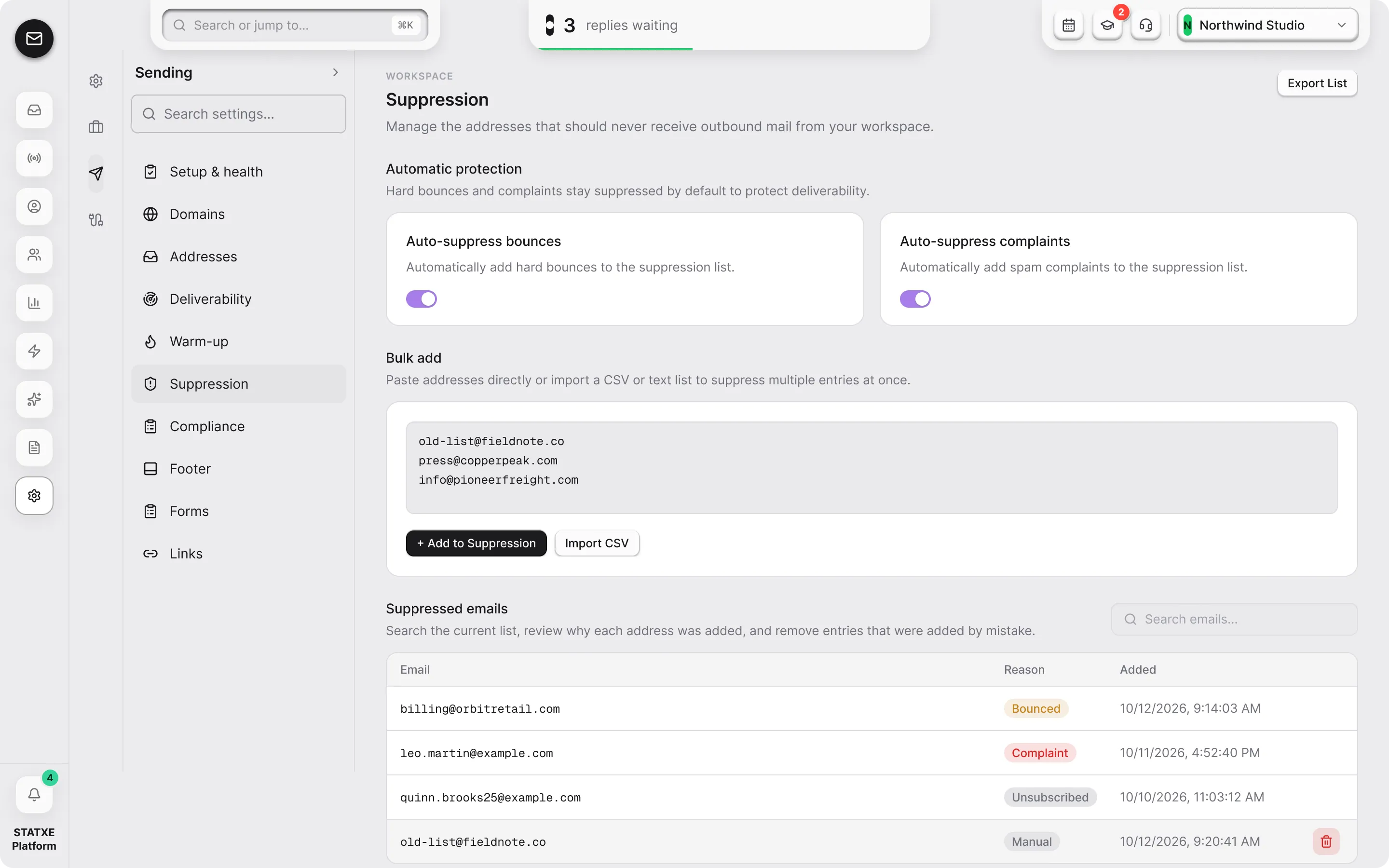The height and width of the screenshot is (868, 1389).
Task: Open the bar chart analytics icon
Action: (x=34, y=302)
